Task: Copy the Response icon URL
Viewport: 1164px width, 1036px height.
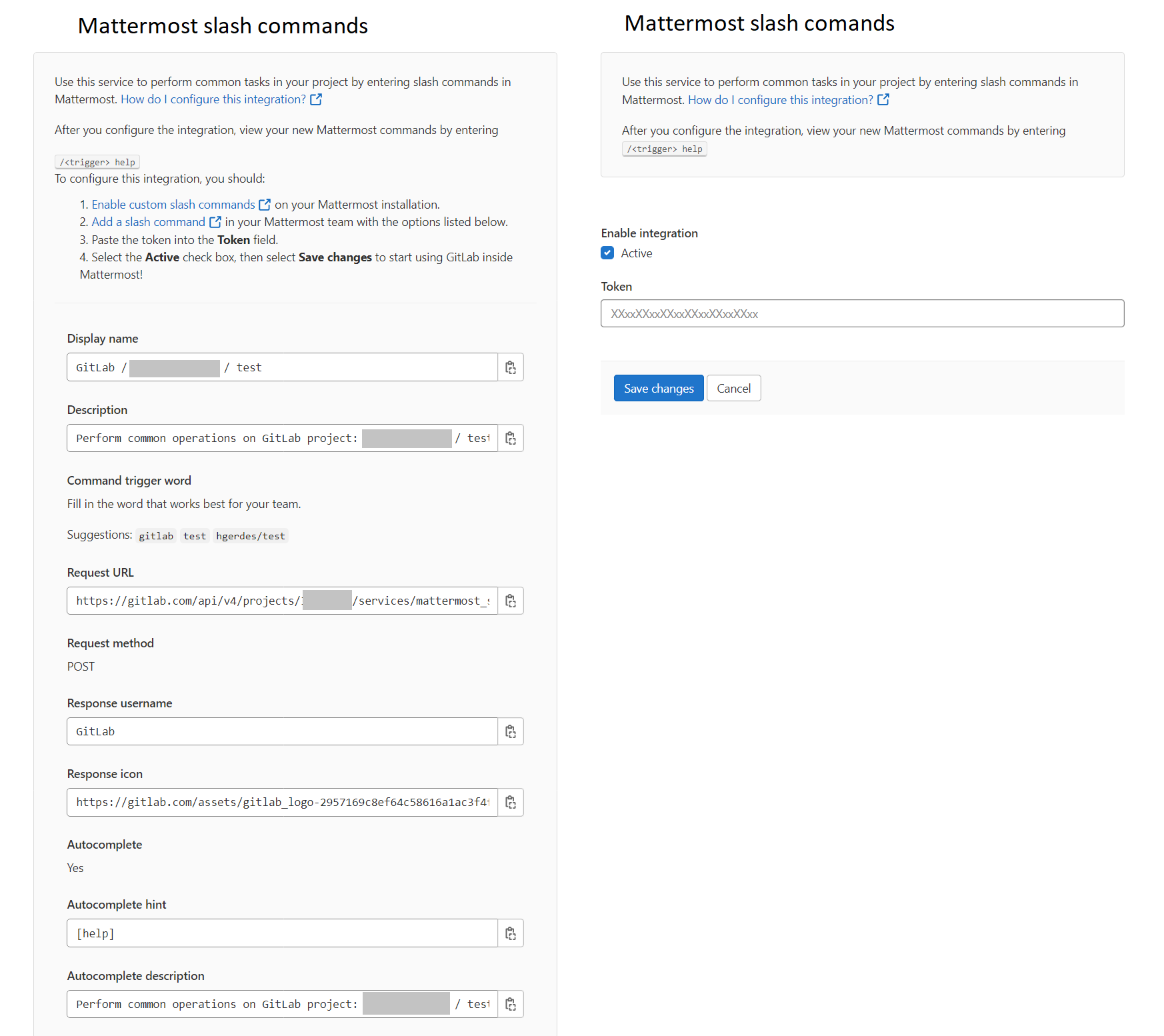Action: [x=511, y=802]
